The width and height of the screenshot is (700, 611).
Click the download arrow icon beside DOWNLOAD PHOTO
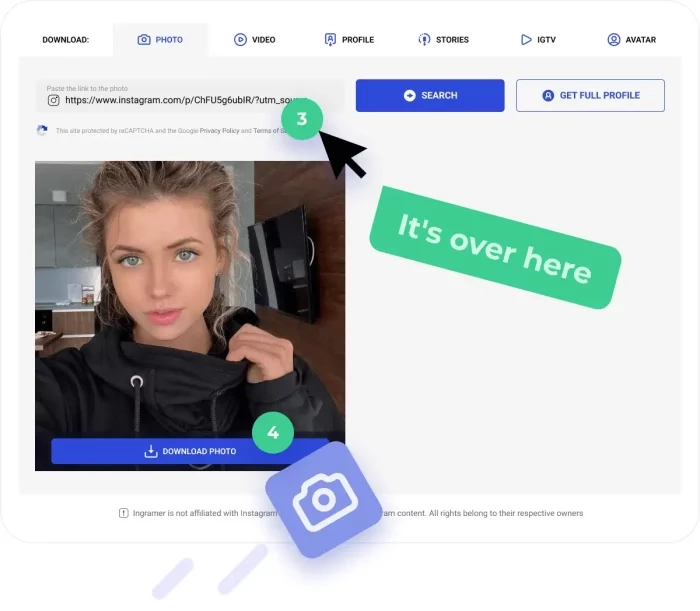151,451
